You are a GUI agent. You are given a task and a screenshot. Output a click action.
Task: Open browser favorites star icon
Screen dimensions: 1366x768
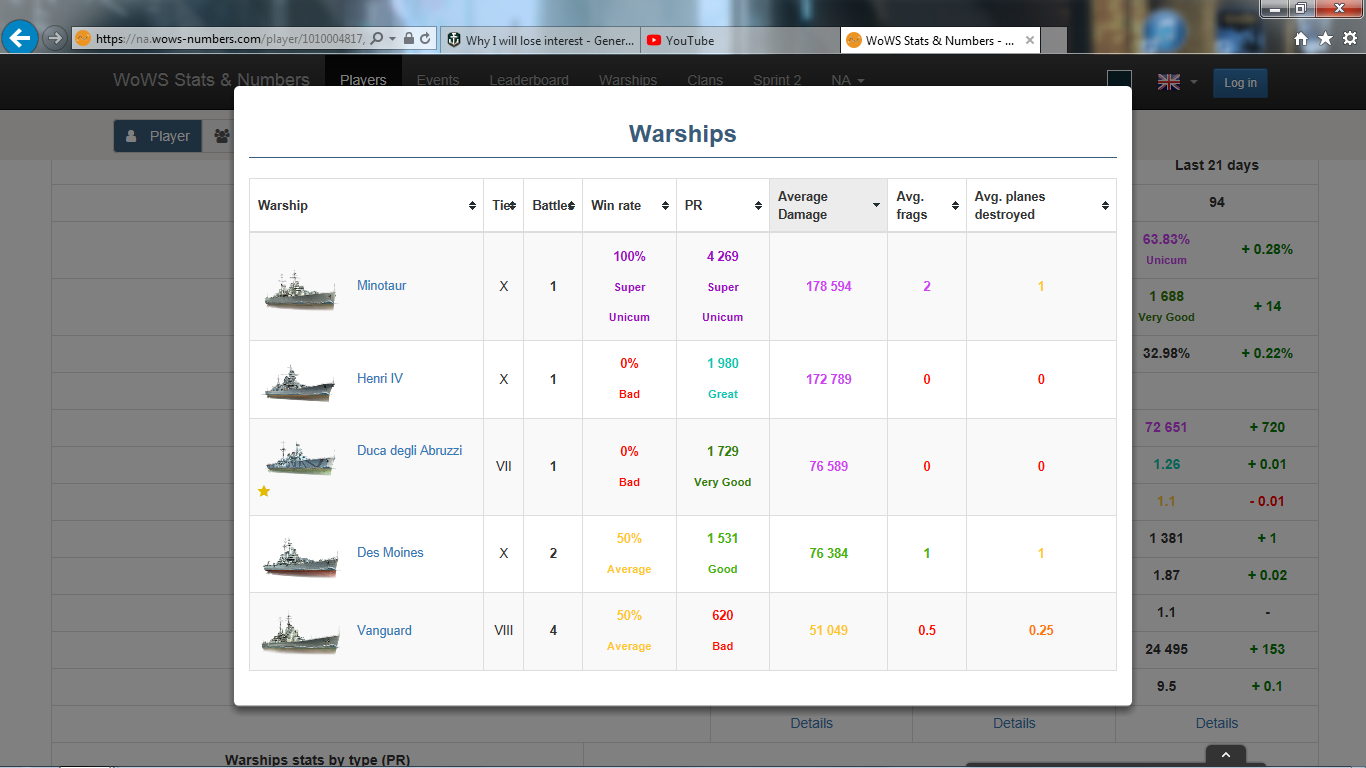pos(1325,39)
